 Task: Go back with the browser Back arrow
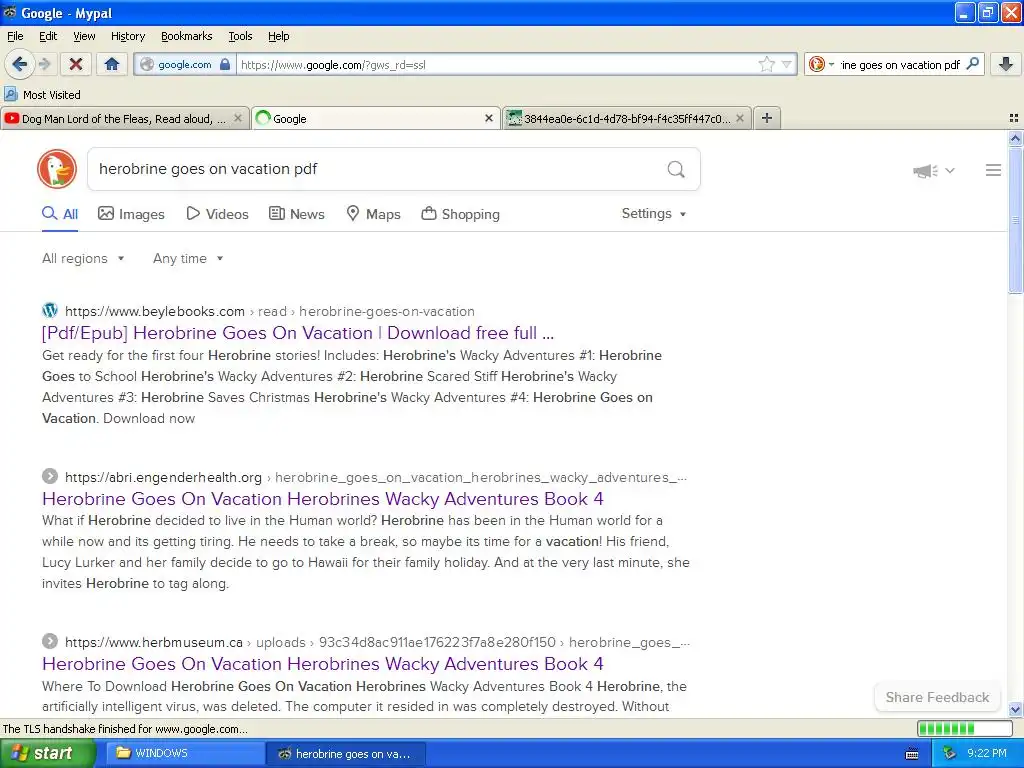[20, 64]
